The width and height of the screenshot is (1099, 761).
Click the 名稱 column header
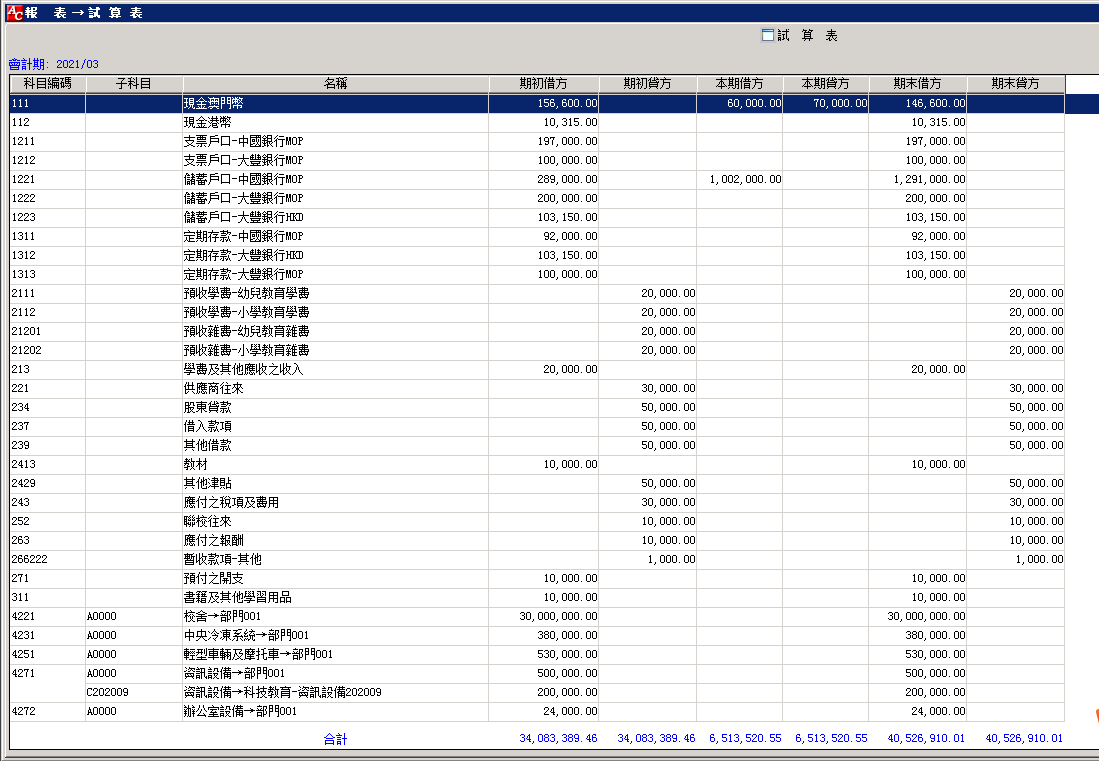tap(335, 84)
